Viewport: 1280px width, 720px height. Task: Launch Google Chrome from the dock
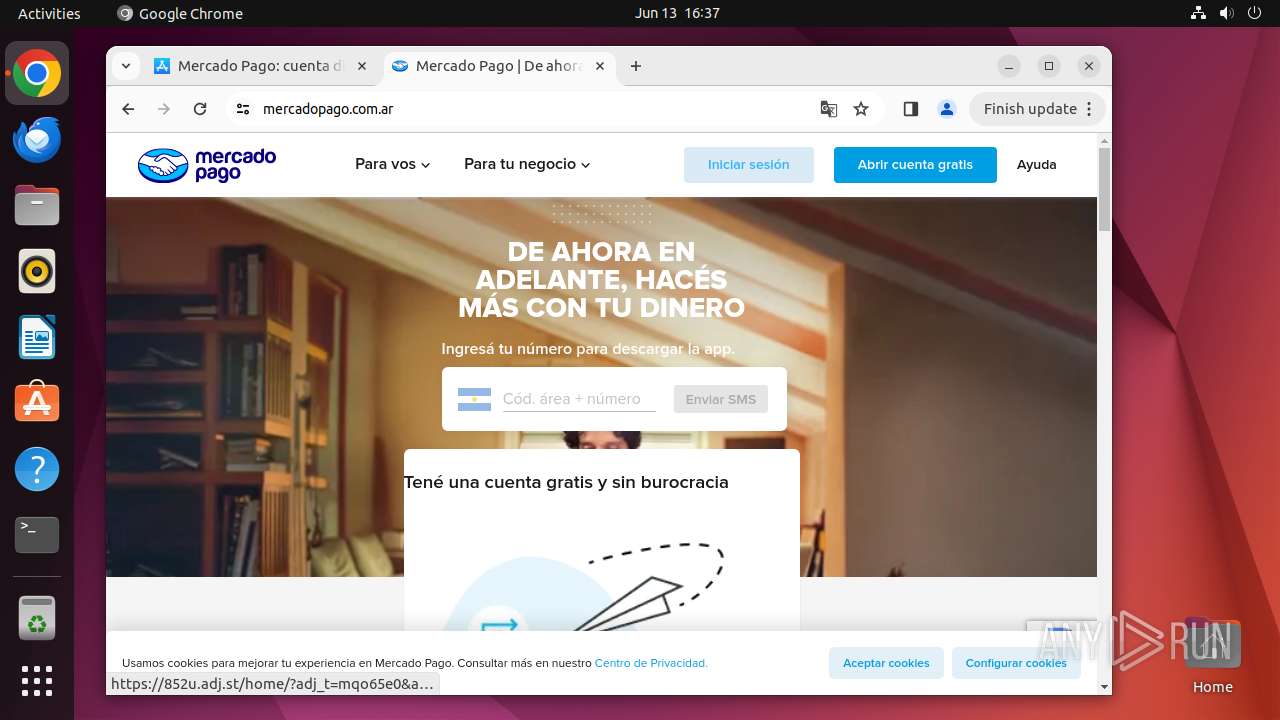tap(37, 74)
